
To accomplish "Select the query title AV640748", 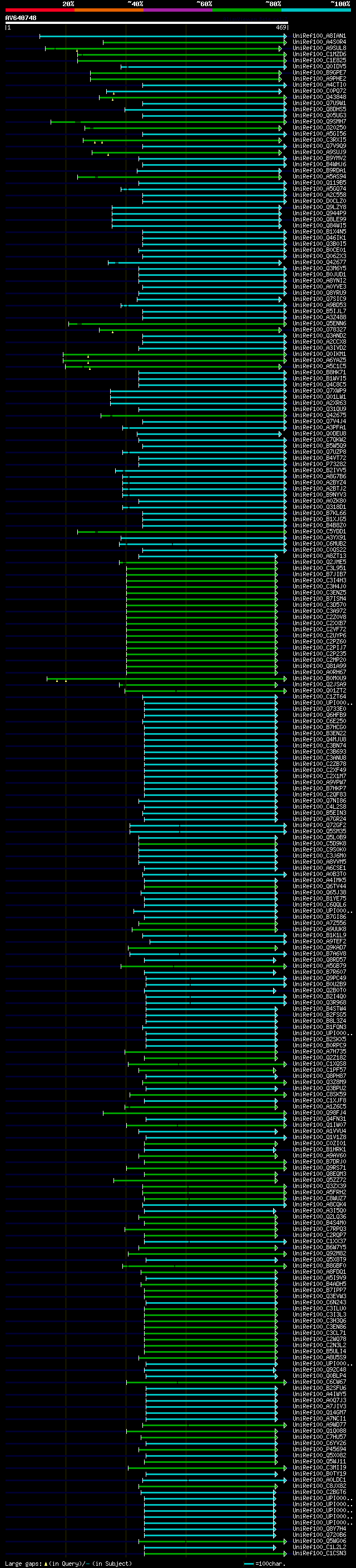I will click(x=21, y=18).
